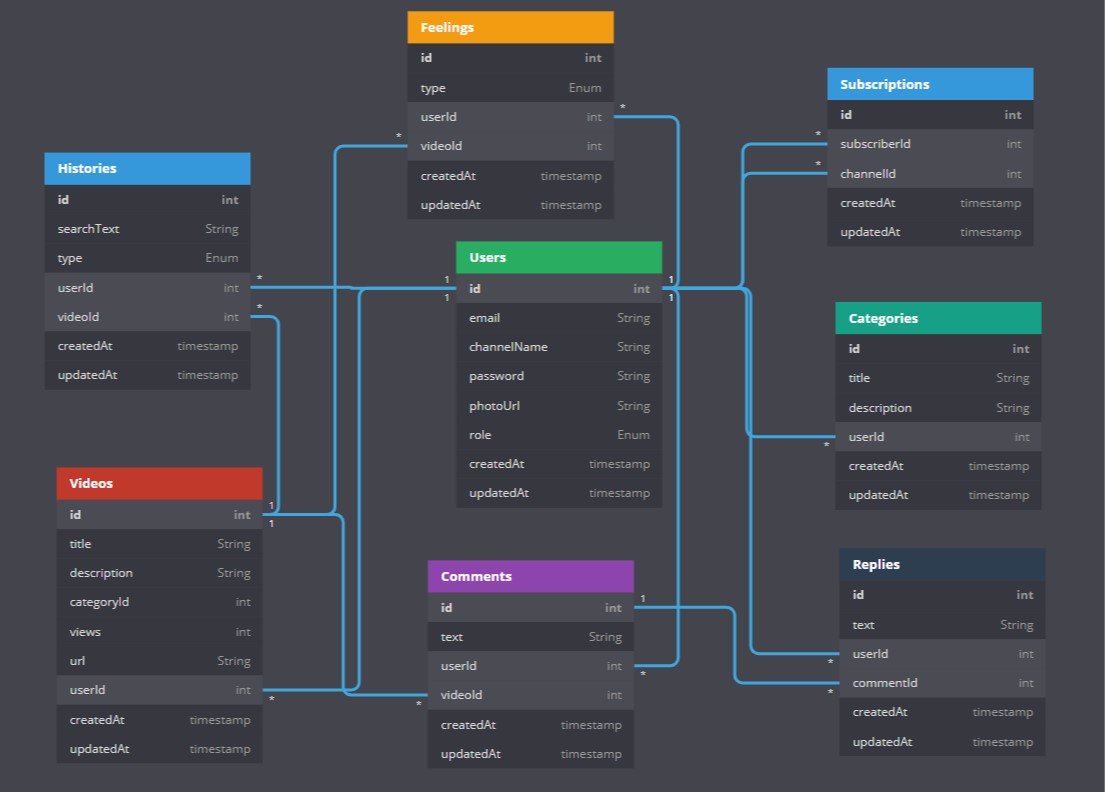Click updatedAt row in Categories table
Screen dimensions: 1105x792
938,495
